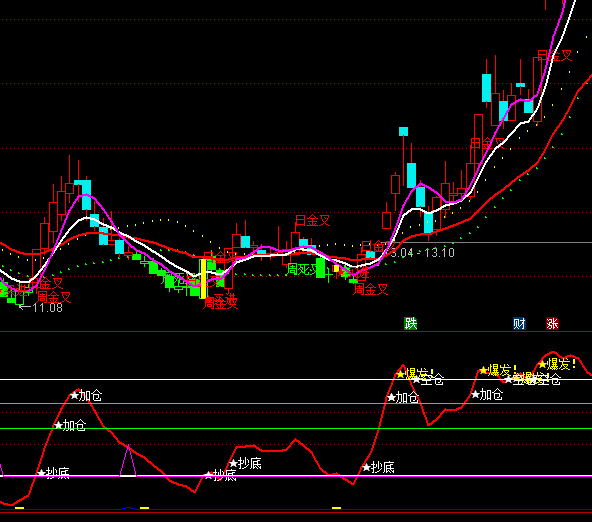Select the green 周死叉 signal label

(302, 269)
